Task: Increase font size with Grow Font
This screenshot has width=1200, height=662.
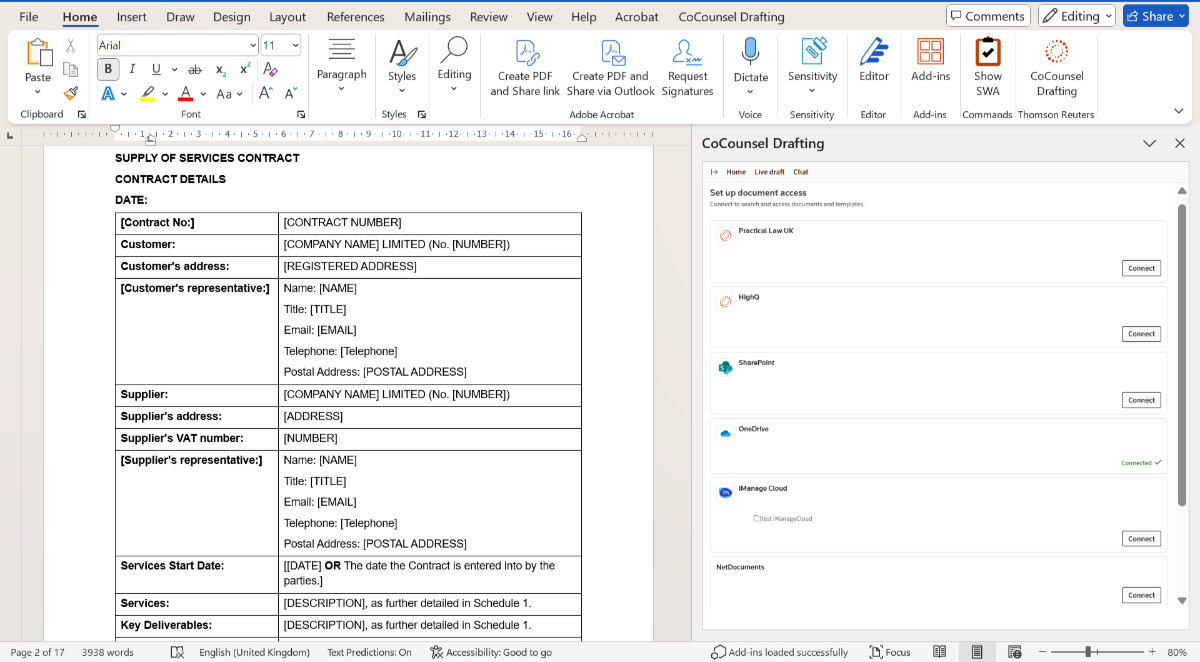Action: pyautogui.click(x=266, y=93)
